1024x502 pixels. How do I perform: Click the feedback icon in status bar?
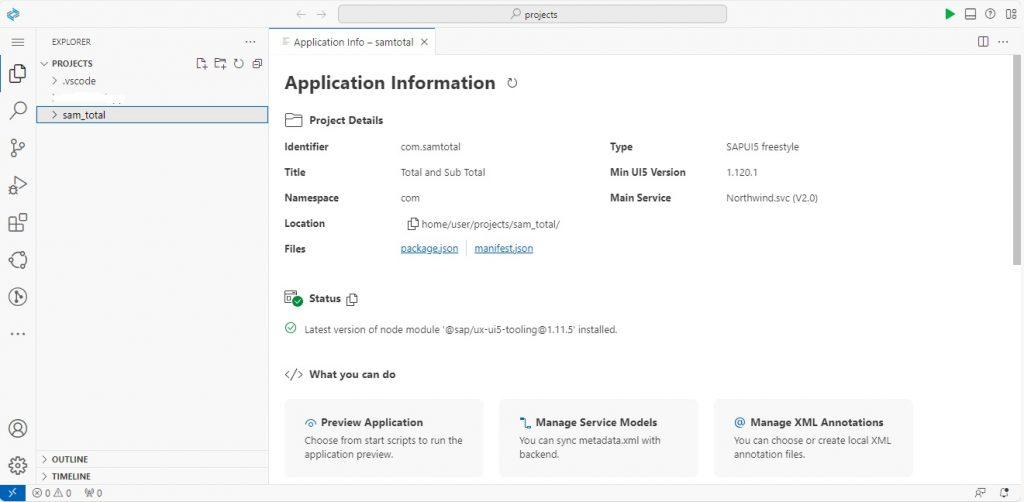click(x=980, y=493)
